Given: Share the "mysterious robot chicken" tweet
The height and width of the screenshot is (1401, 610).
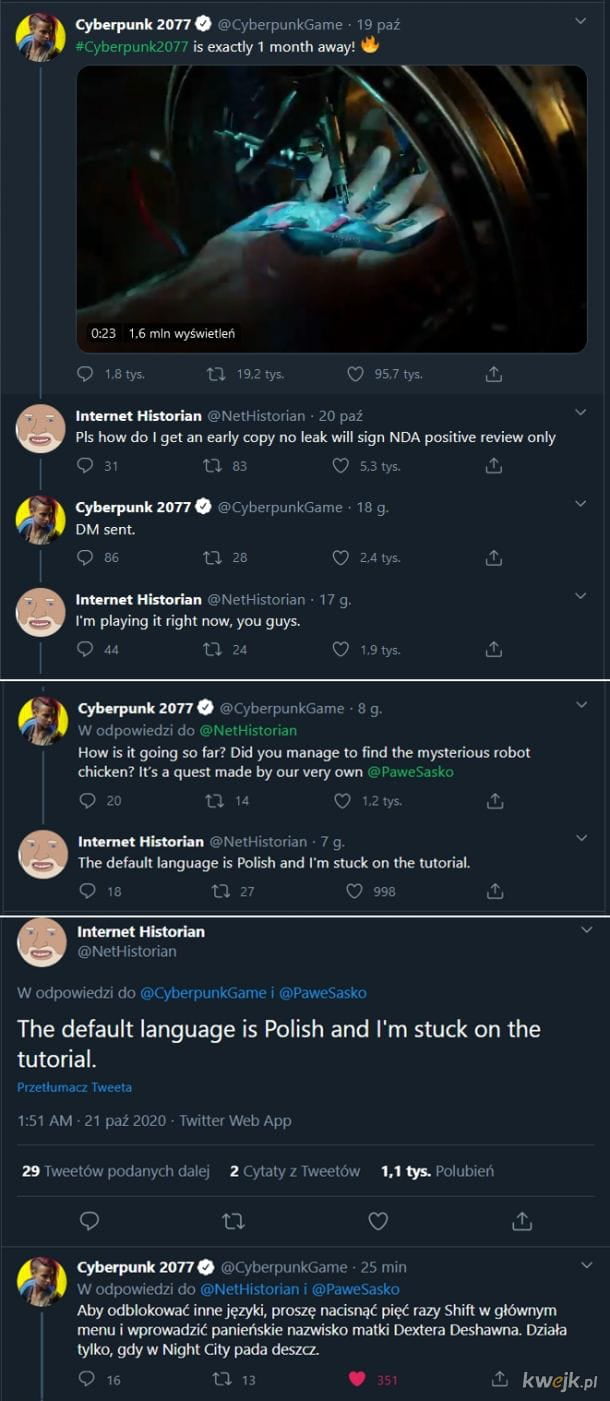Looking at the screenshot, I should coord(495,800).
